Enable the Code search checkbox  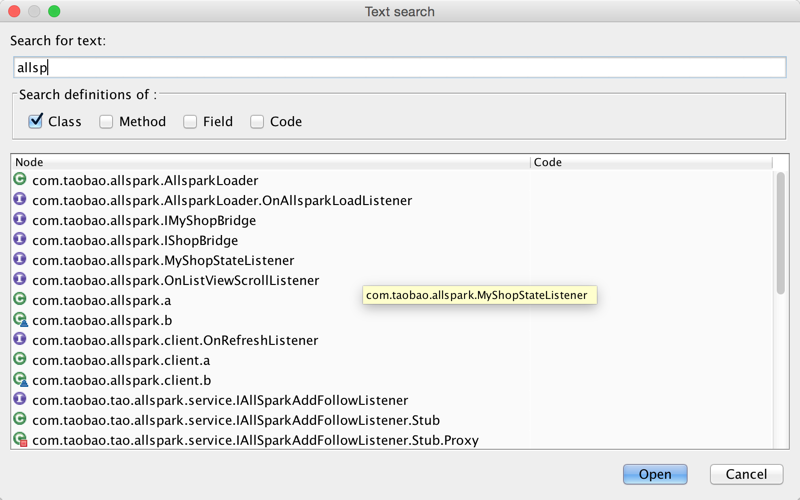click(257, 122)
